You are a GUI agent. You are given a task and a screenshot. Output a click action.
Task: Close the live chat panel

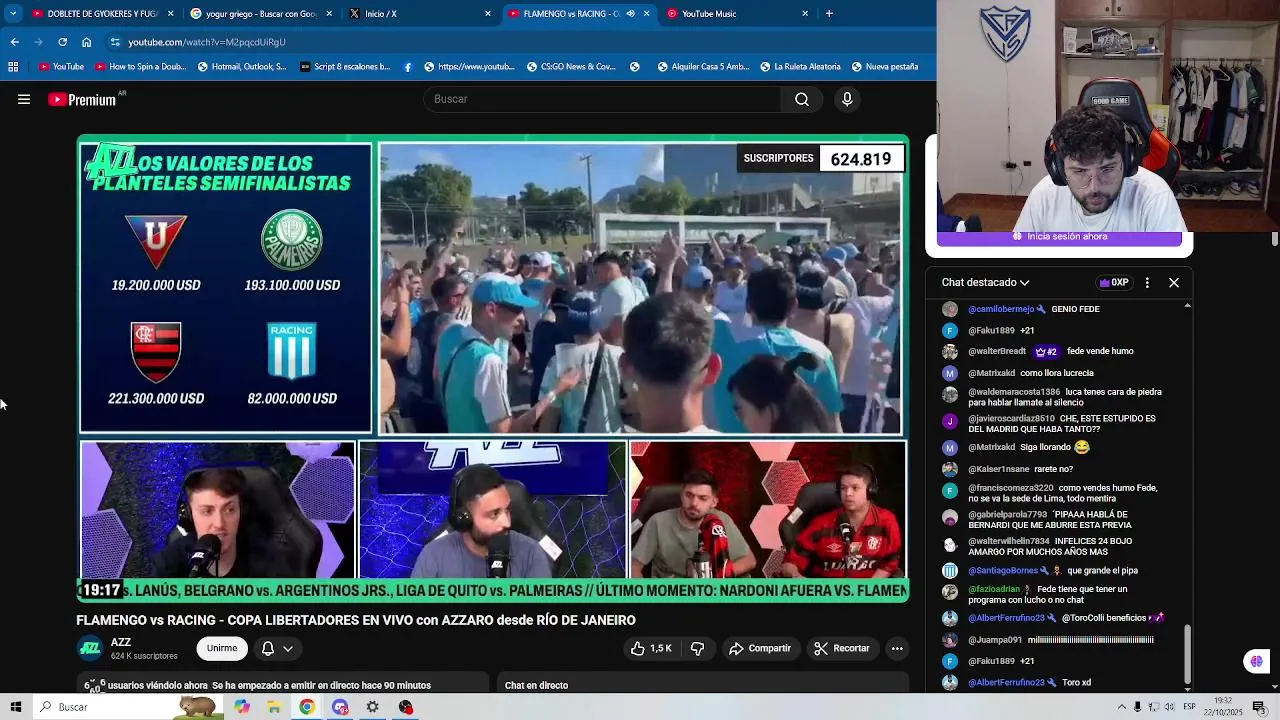[x=1174, y=282]
